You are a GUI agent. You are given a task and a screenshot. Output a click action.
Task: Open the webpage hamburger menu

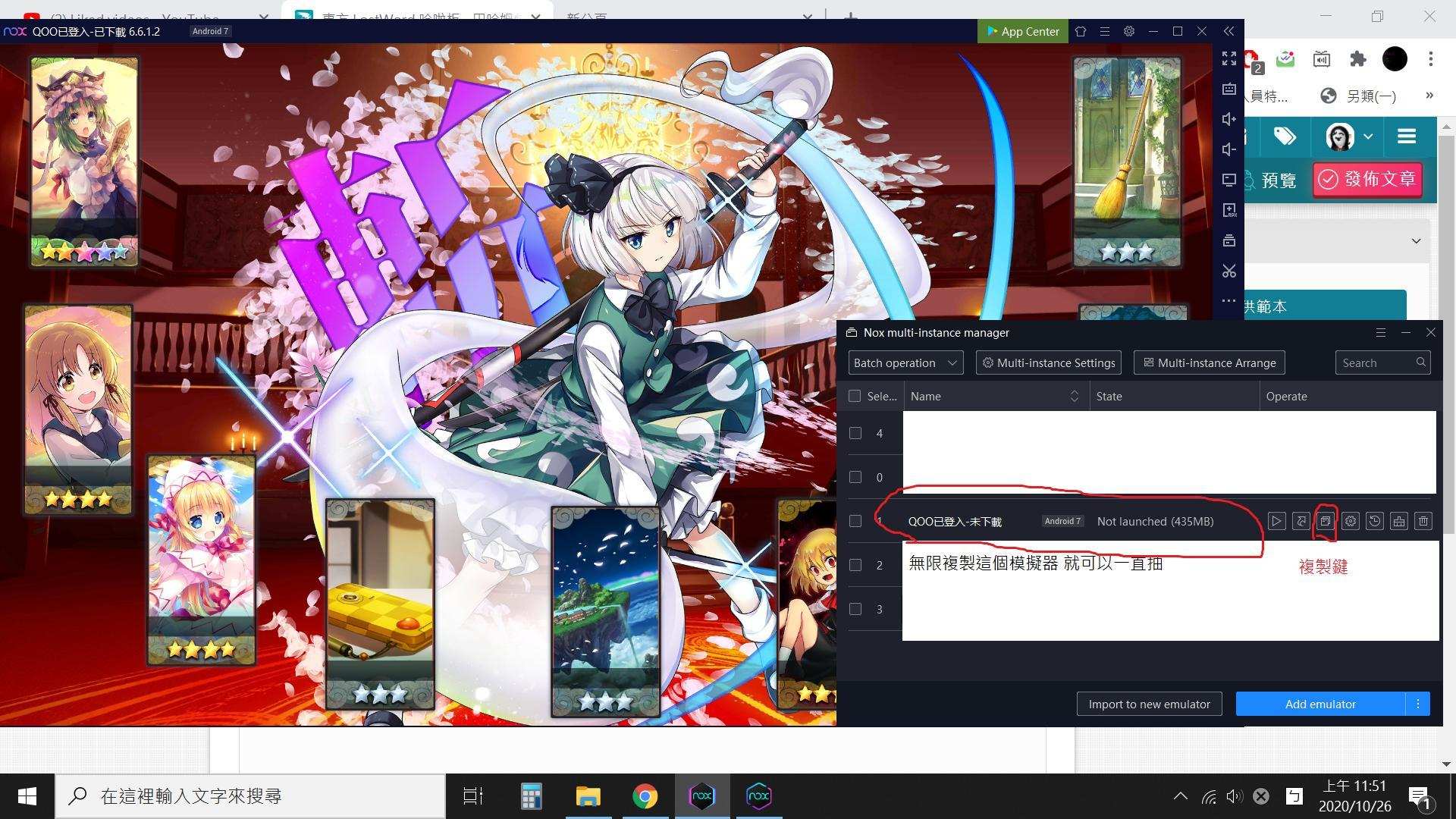pos(1407,136)
